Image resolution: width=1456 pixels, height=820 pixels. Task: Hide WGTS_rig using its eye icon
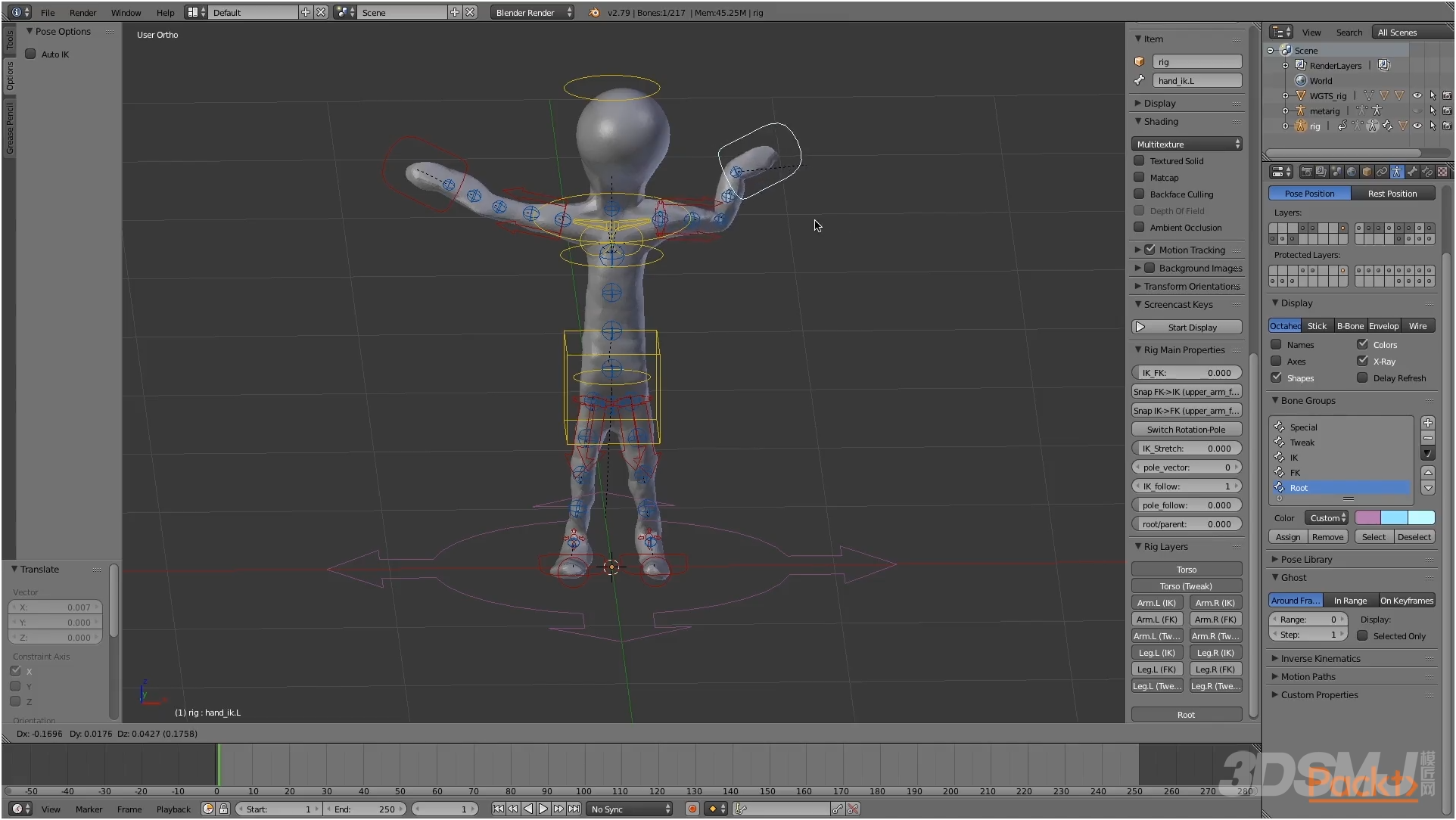point(1417,95)
